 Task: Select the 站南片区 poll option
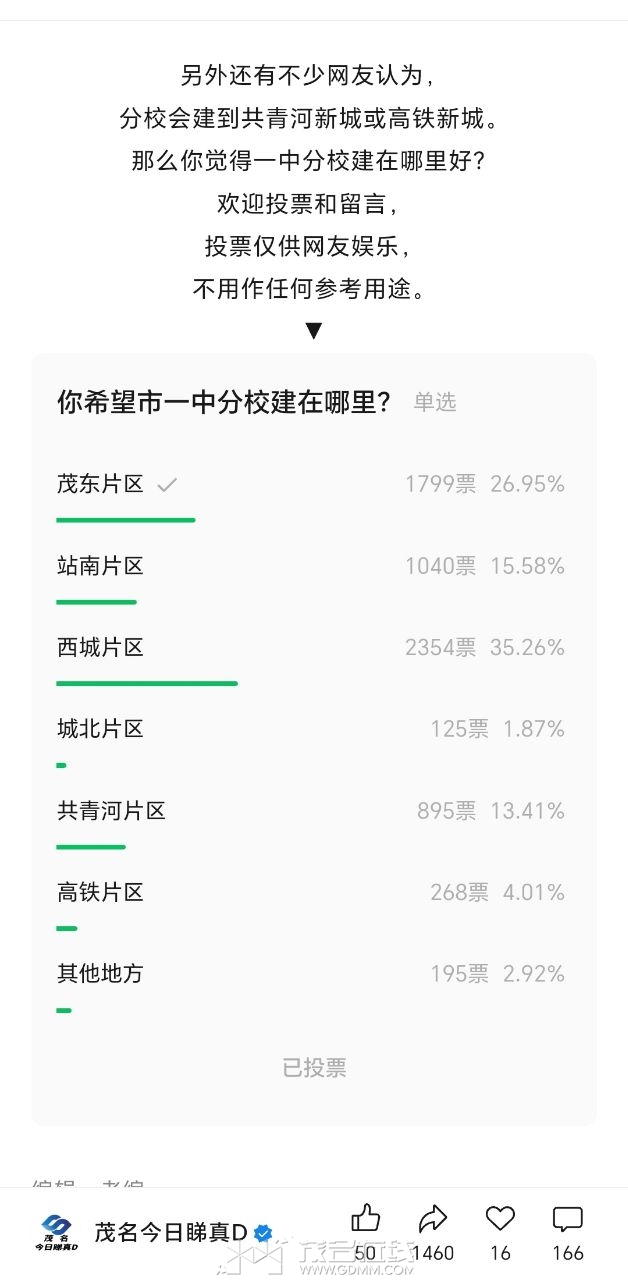313,578
